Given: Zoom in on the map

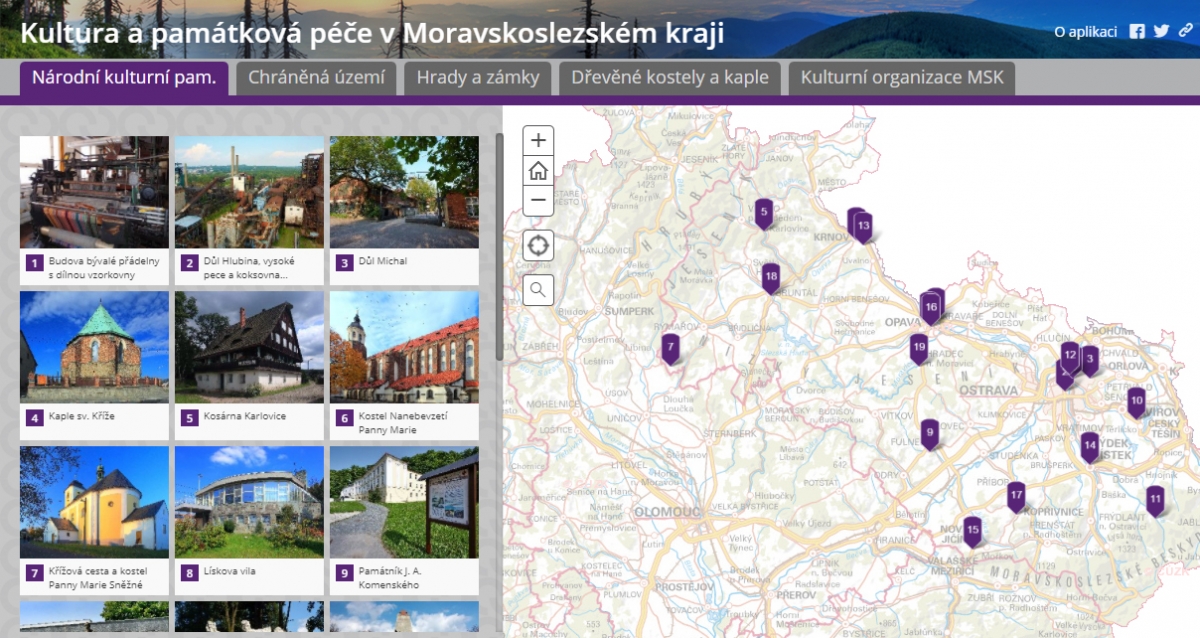Looking at the screenshot, I should pos(538,140).
